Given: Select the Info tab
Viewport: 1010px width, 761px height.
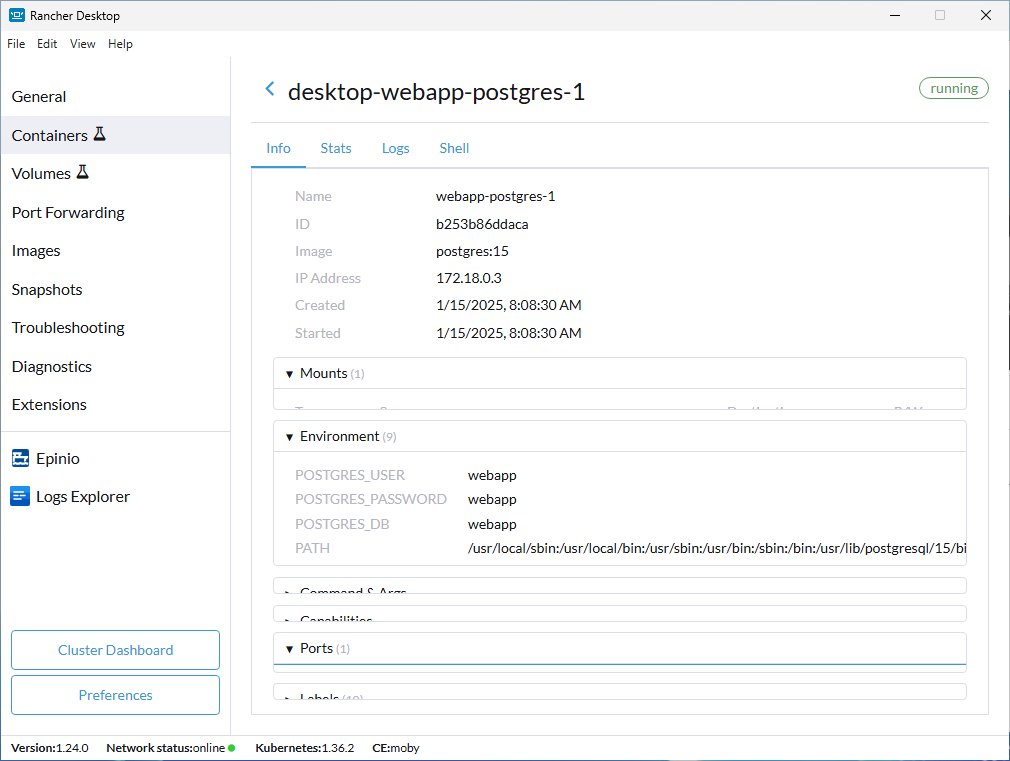Looking at the screenshot, I should tap(278, 148).
